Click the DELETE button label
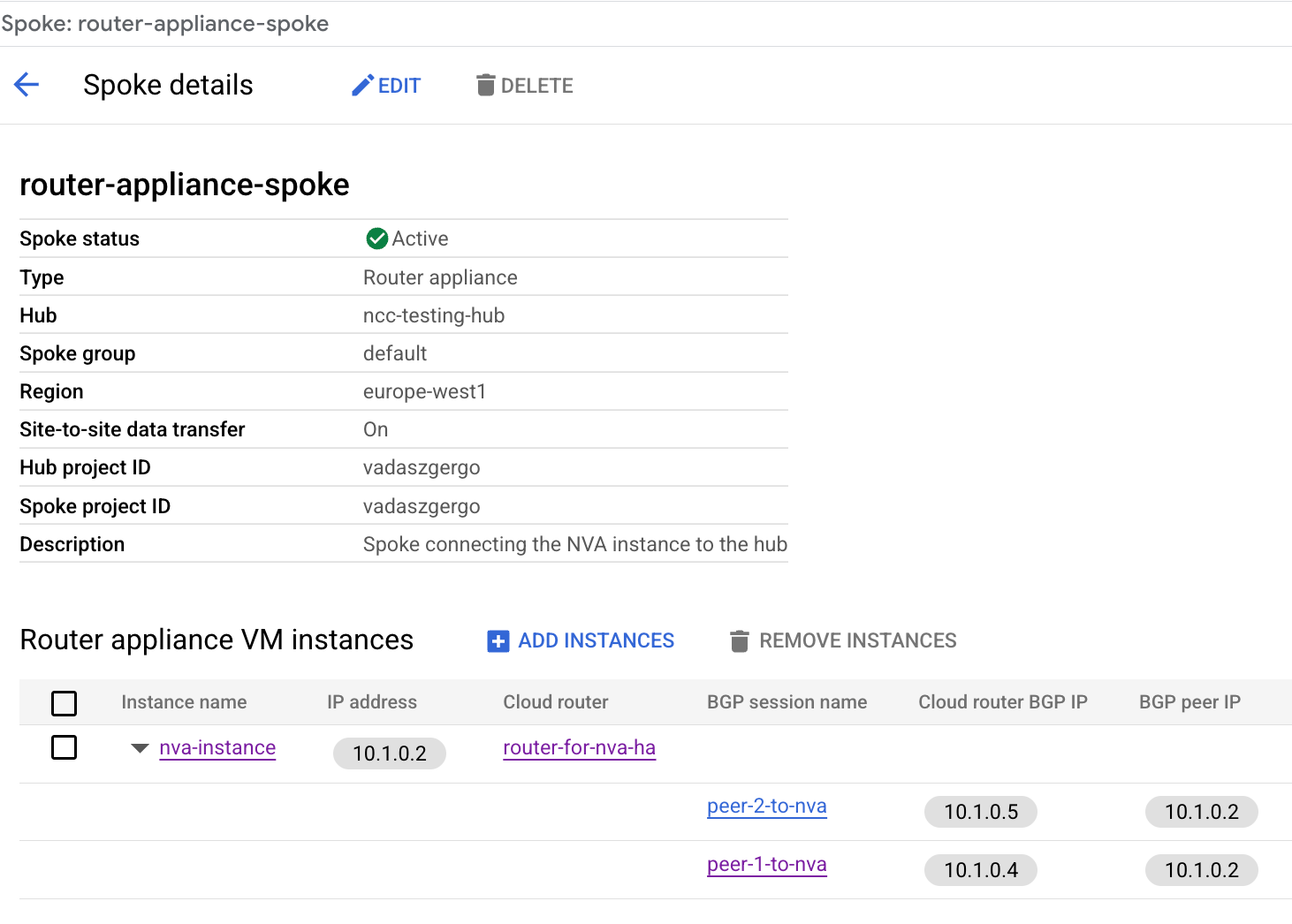This screenshot has height=924, width=1292. [536, 86]
